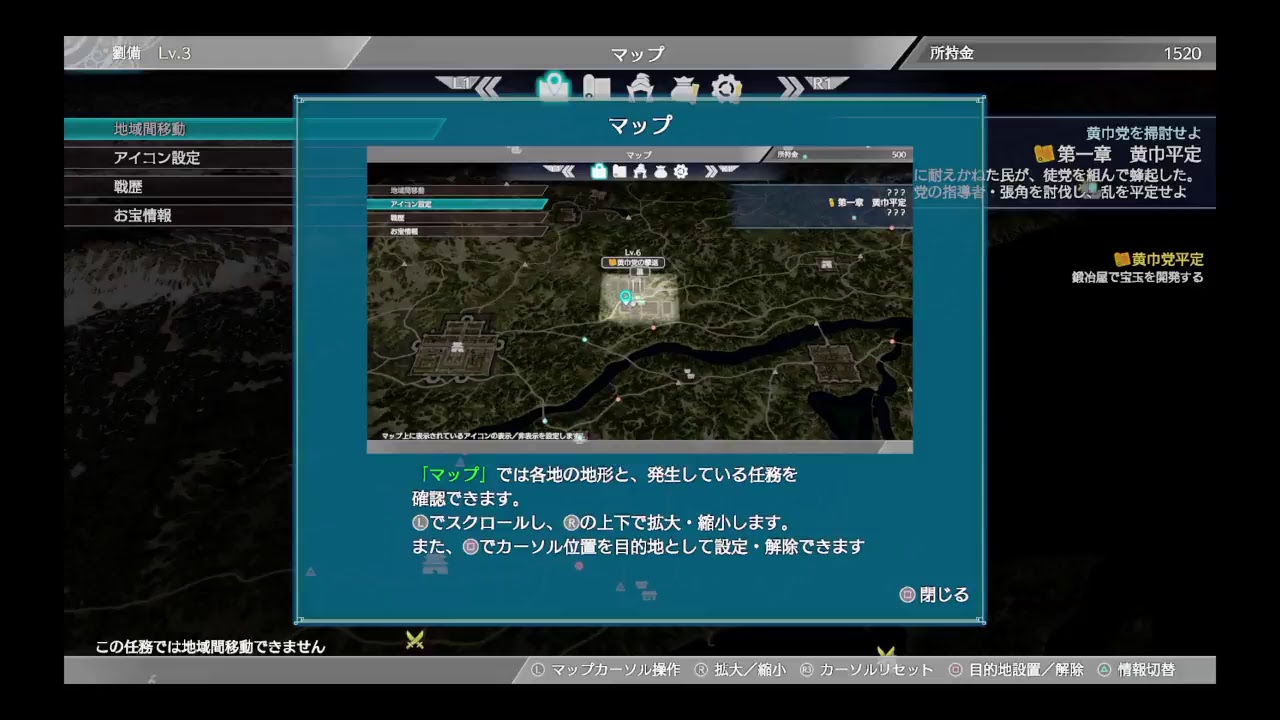Click the Lv.6 黄巾党の拠点 map marker
The width and height of the screenshot is (1280, 720).
(632, 262)
